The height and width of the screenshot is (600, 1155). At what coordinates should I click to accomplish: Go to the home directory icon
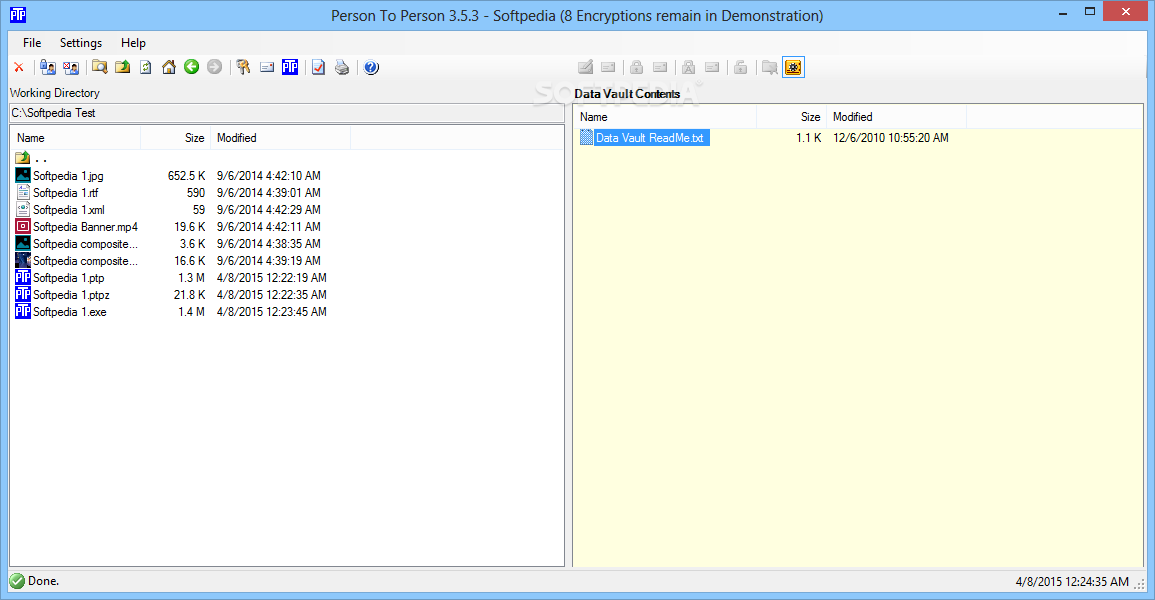coord(169,68)
